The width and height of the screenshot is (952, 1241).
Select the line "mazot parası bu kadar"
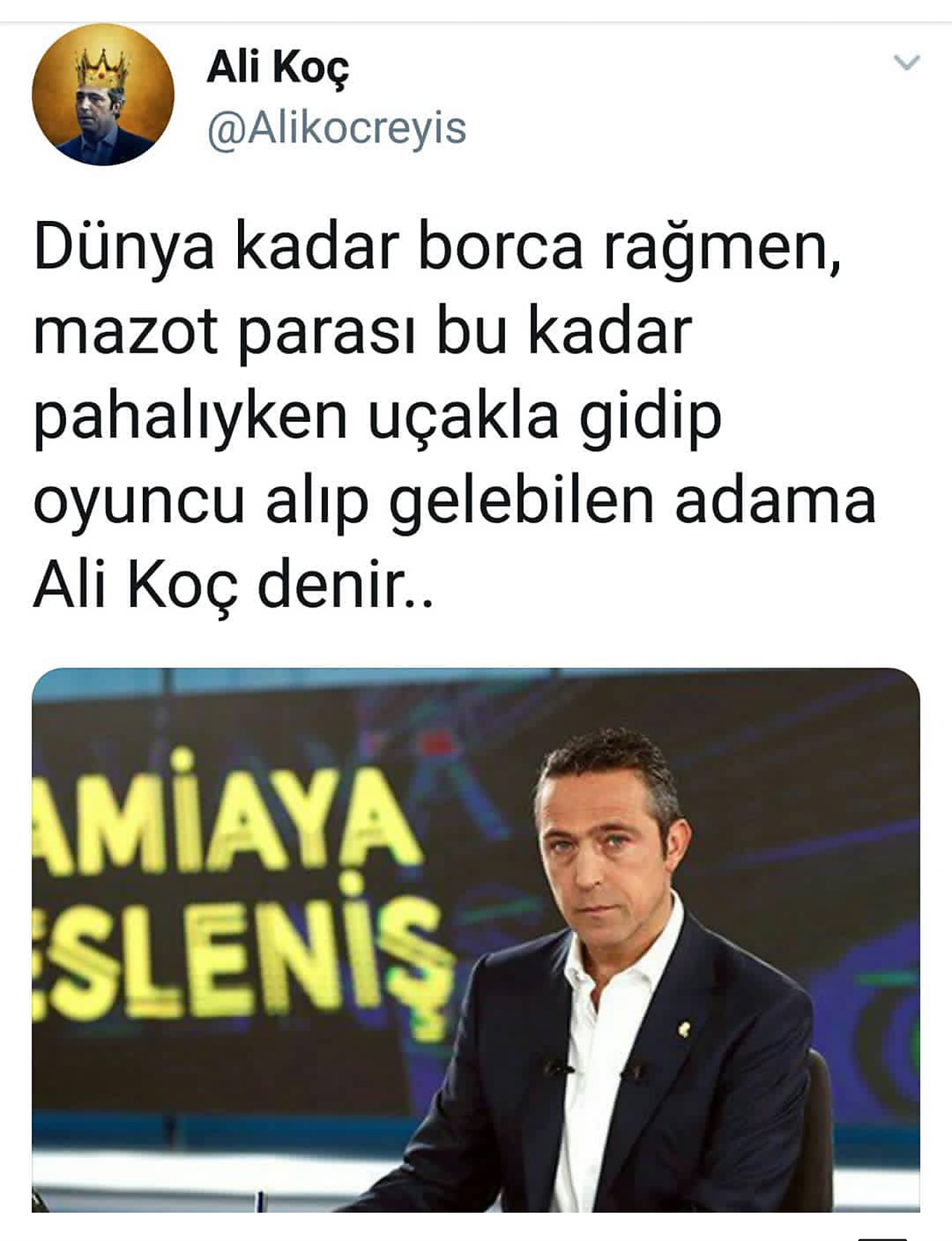click(x=363, y=333)
